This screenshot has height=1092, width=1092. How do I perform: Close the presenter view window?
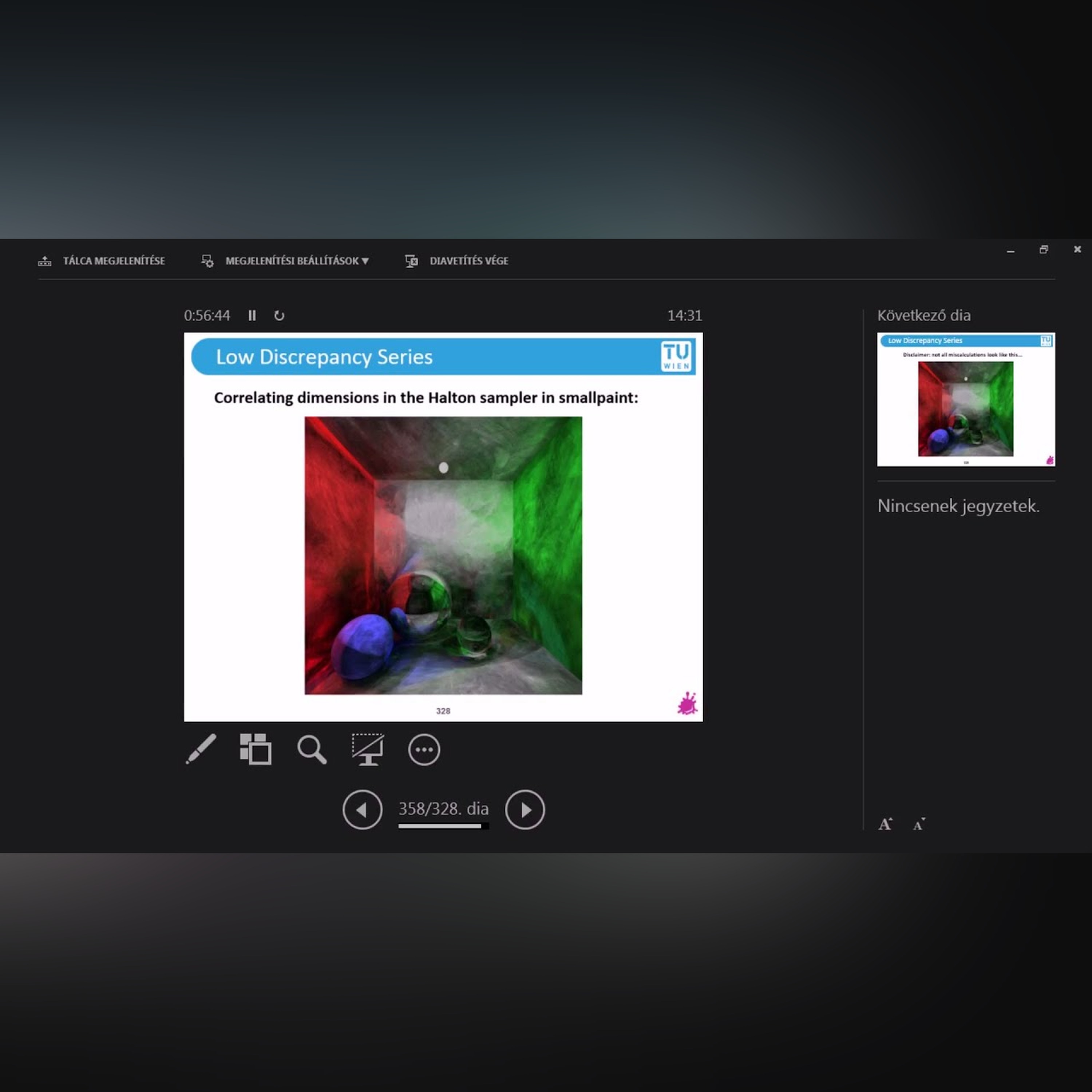[x=1077, y=249]
